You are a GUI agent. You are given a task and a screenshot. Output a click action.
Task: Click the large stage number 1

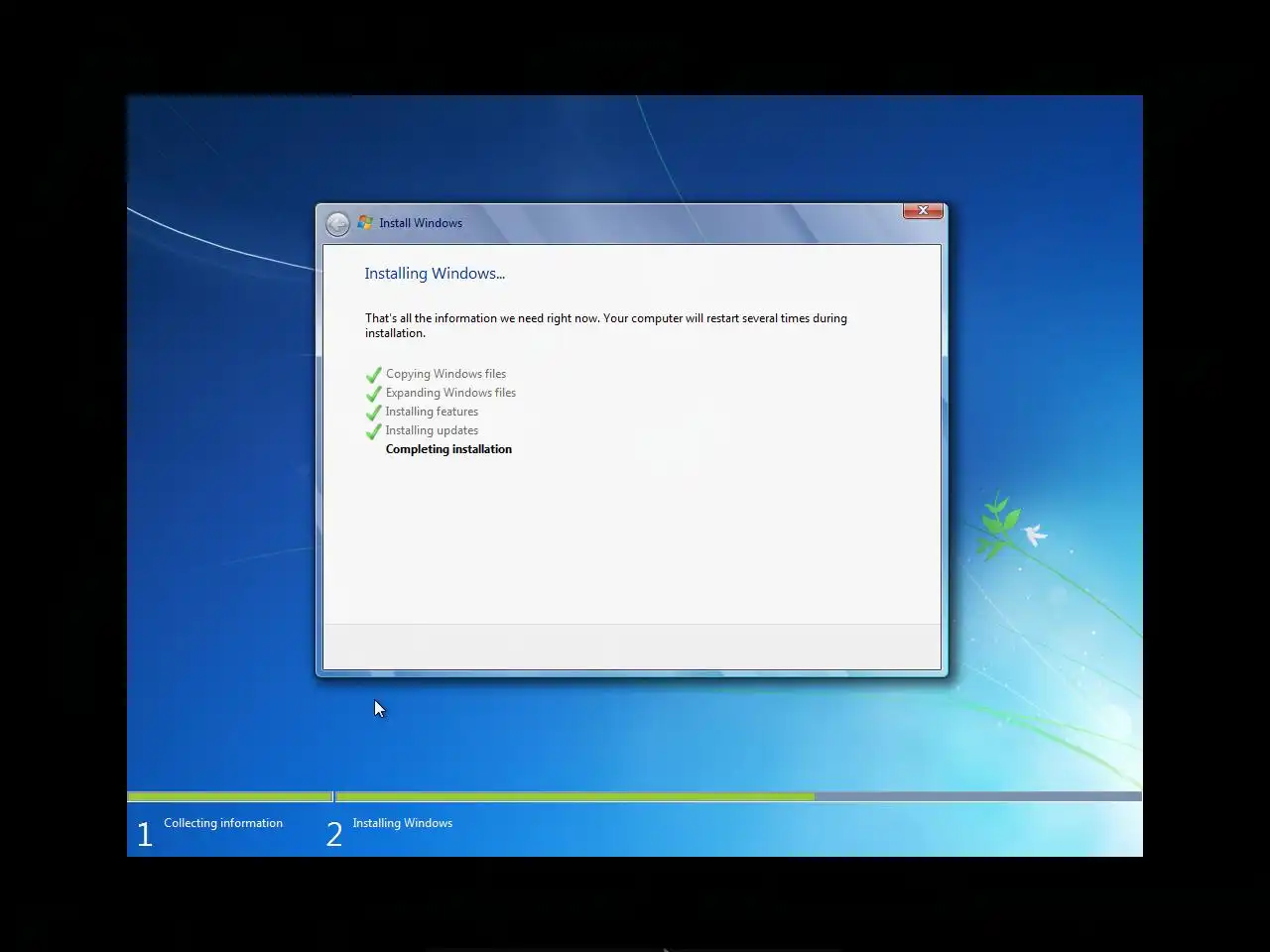coord(145,835)
